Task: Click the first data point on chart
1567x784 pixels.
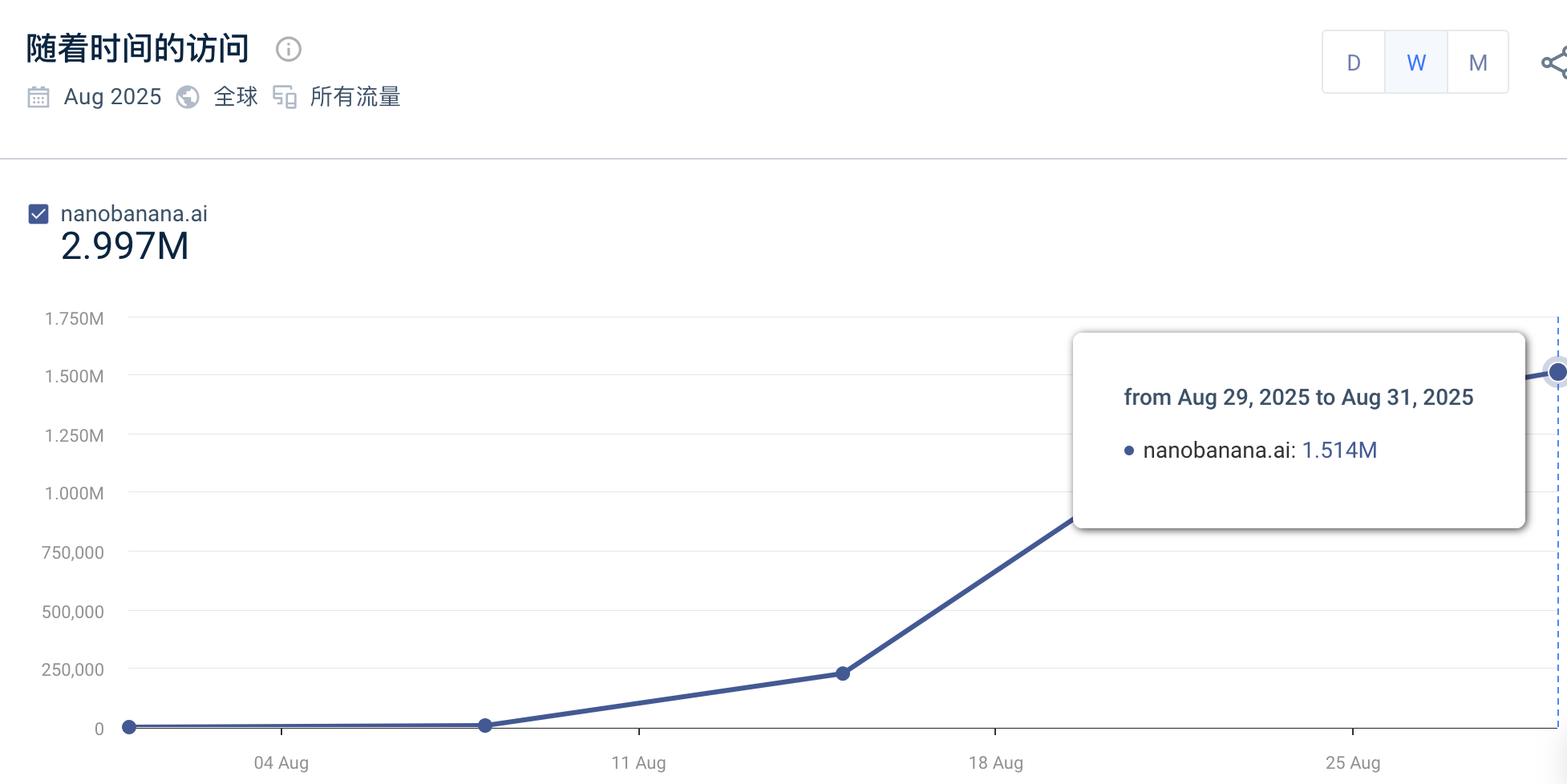Action: pyautogui.click(x=129, y=727)
